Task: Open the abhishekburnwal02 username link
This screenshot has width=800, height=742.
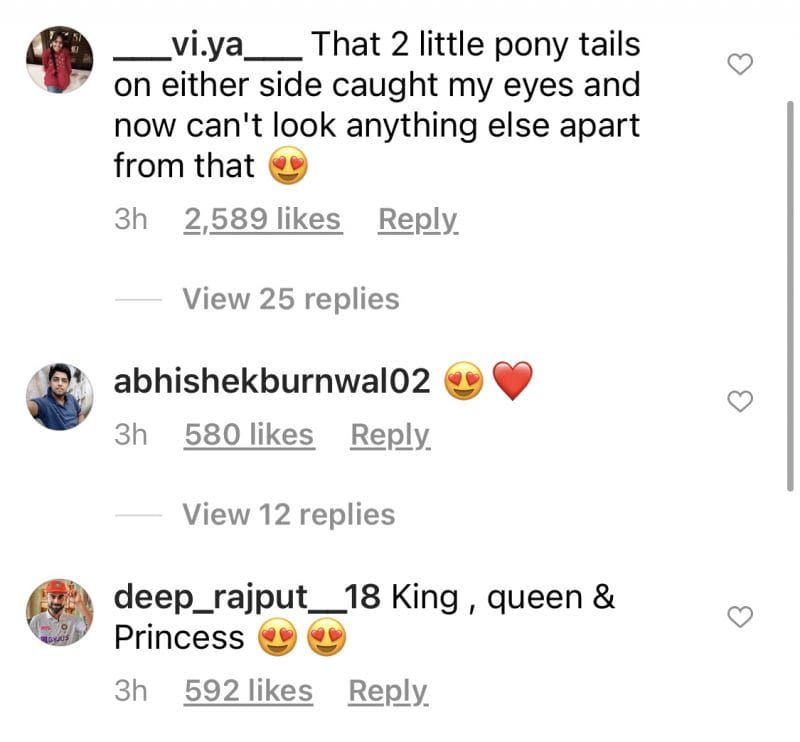Action: pyautogui.click(x=272, y=381)
